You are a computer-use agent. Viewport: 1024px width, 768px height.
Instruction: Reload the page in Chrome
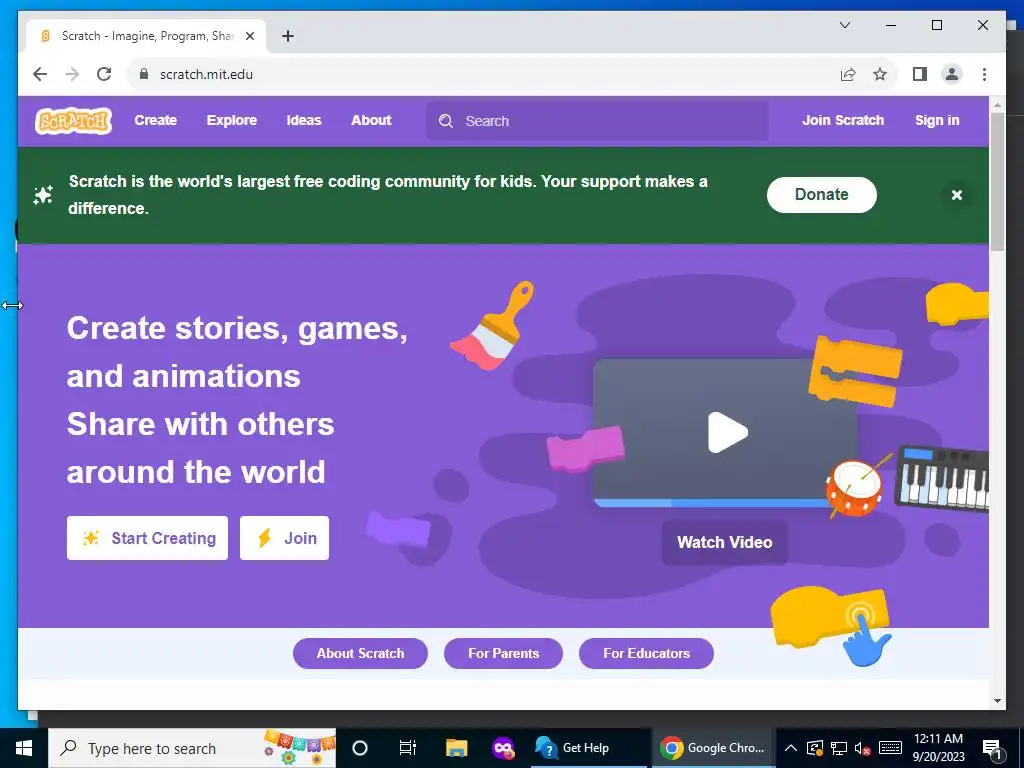[104, 74]
